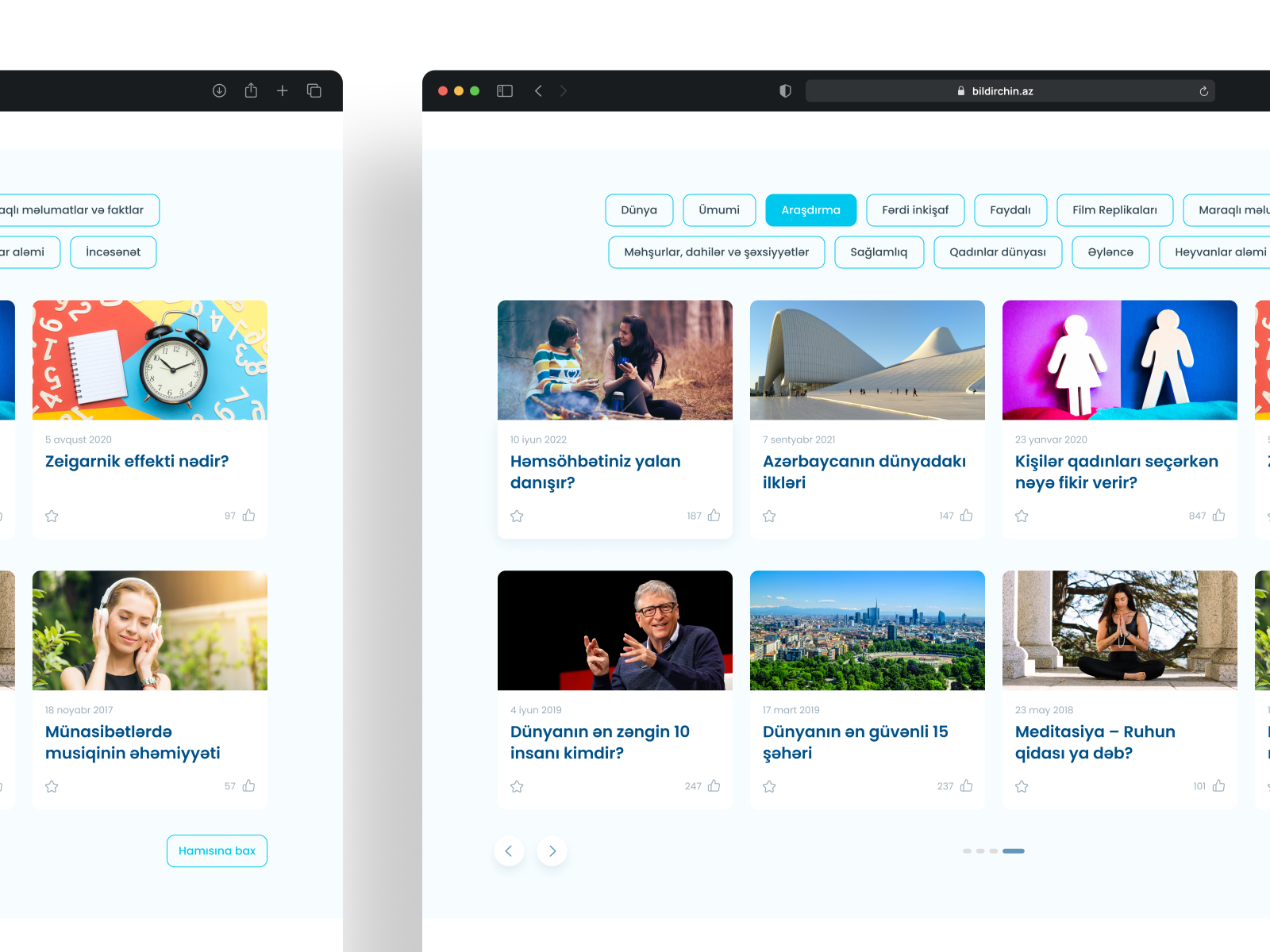Open the Safari sidebar toggle
The height and width of the screenshot is (952, 1270).
point(505,90)
